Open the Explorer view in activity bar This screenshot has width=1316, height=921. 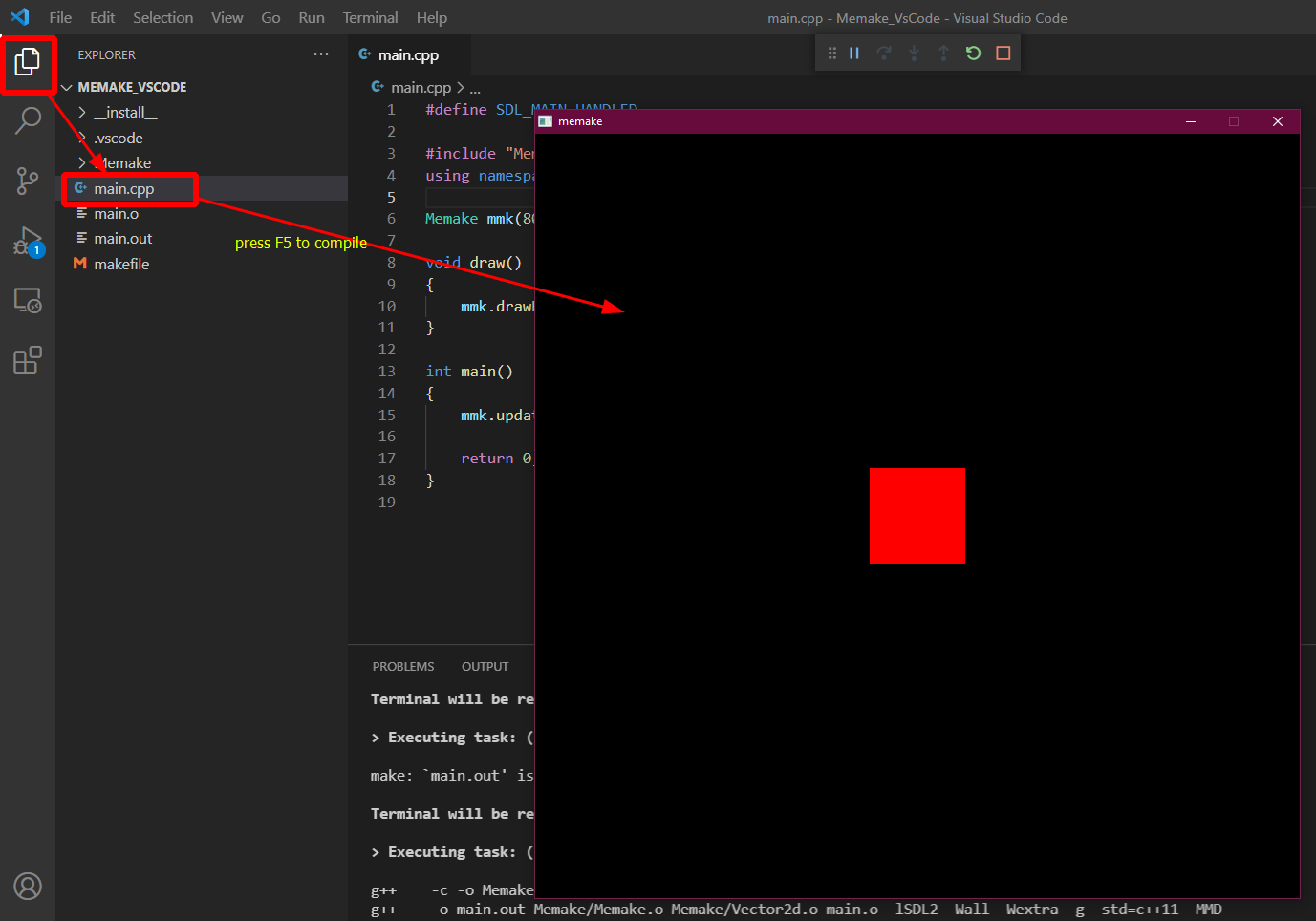[27, 62]
